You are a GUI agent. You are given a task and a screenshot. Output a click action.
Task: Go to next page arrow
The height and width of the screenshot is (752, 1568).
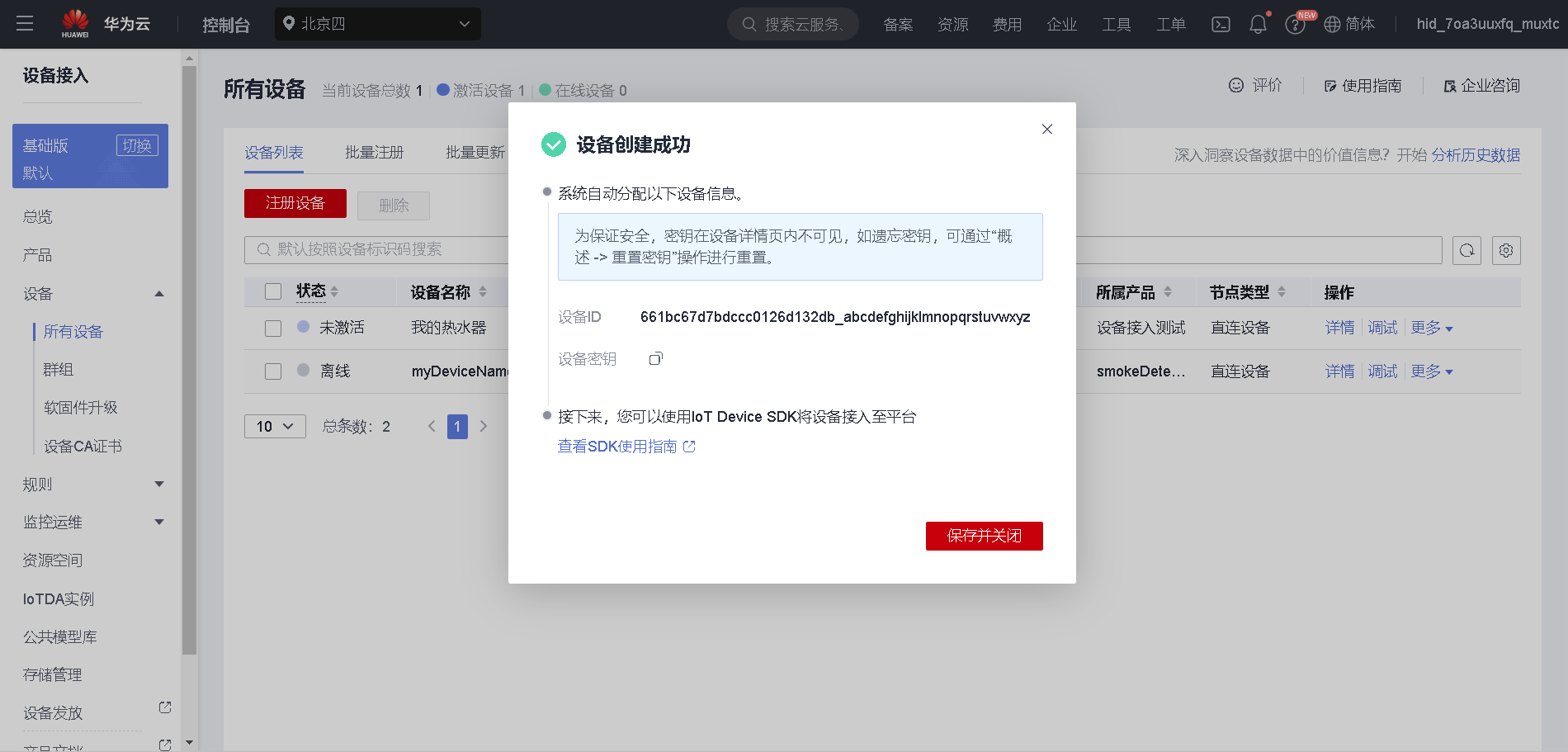coord(484,426)
